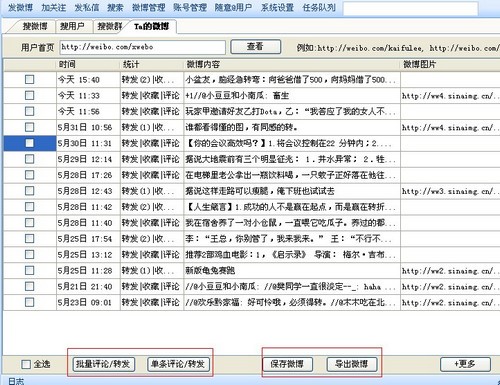Viewport: 500px width, 385px height.
Task: Check the 5月31日 10:56 row checkbox
Action: [30, 127]
